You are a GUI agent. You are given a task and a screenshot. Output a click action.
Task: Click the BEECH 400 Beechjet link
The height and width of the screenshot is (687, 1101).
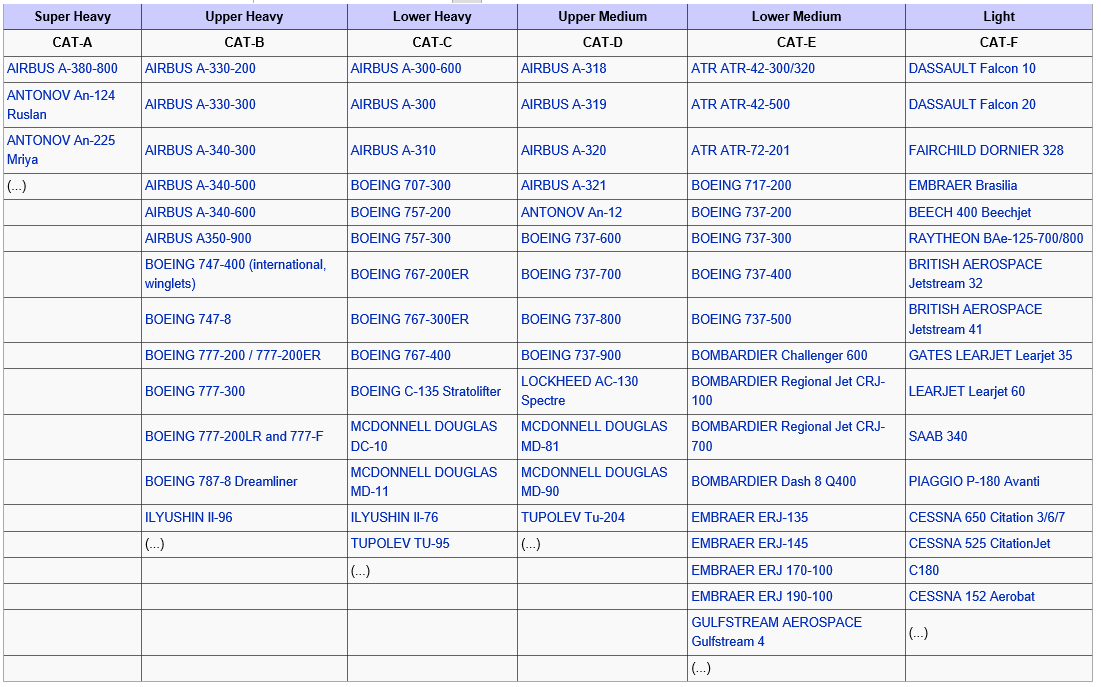point(970,212)
